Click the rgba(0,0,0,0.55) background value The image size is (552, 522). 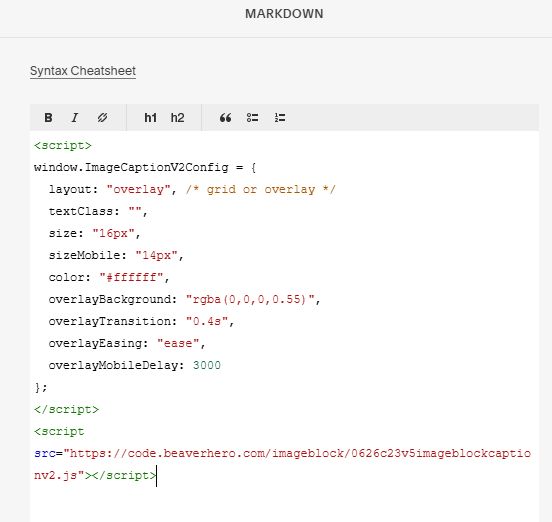point(250,299)
